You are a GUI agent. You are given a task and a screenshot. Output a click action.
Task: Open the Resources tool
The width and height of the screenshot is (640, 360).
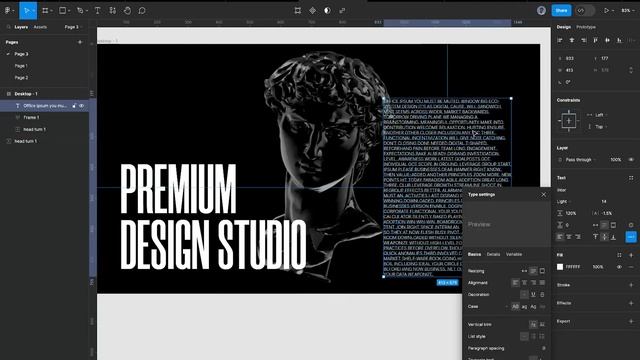[x=112, y=11]
